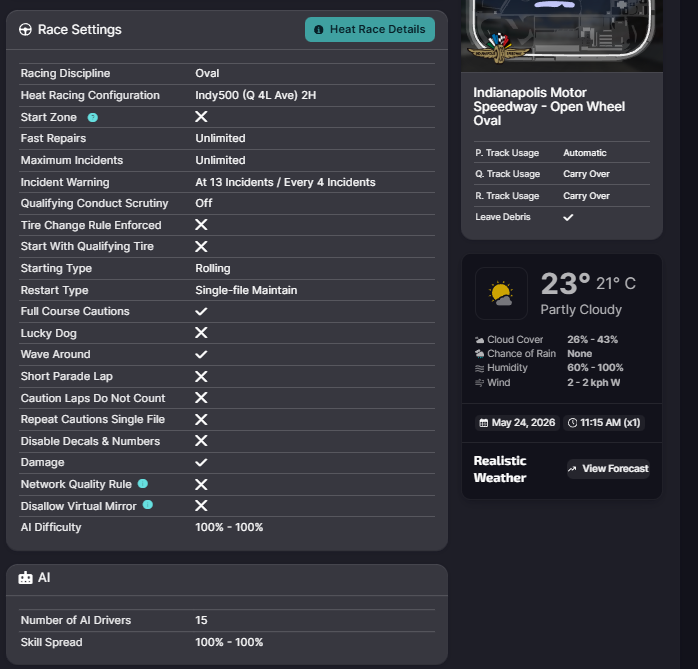Click the View Forecast button
Viewport: 698px width, 669px height.
pos(608,469)
